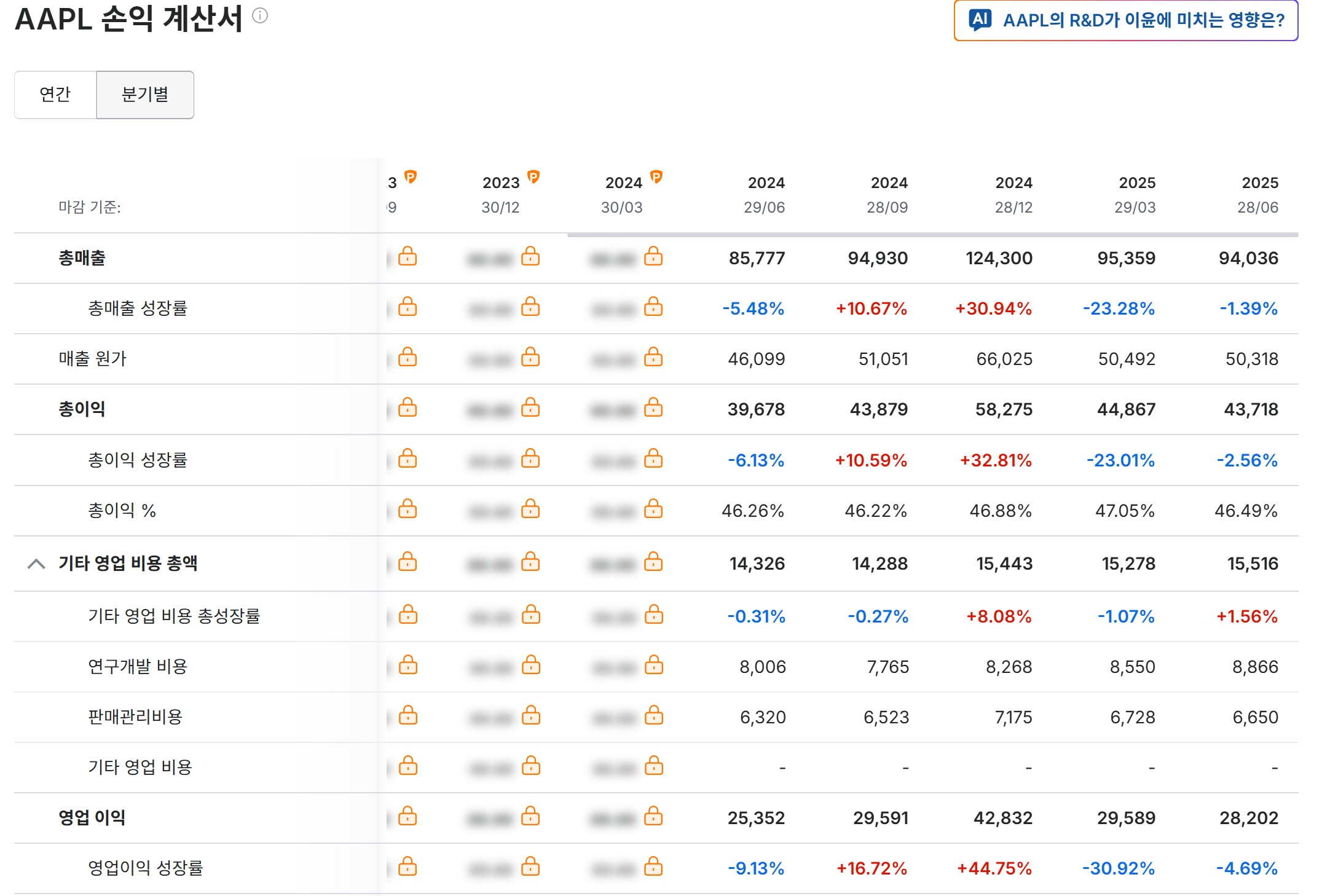Image resolution: width=1330 pixels, height=896 pixels.
Task: Click the lock icon for 총이익 in 30/03 column
Action: coord(653,407)
